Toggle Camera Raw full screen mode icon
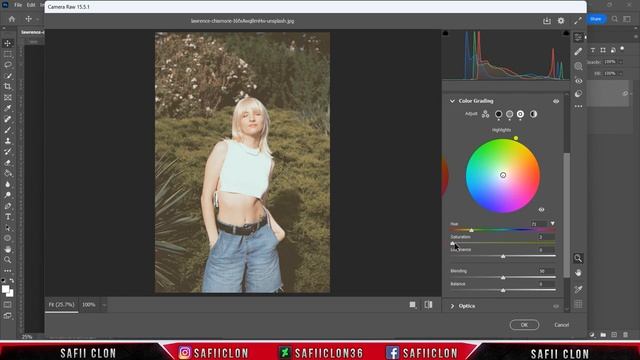This screenshot has width=640, height=360. pos(578,20)
